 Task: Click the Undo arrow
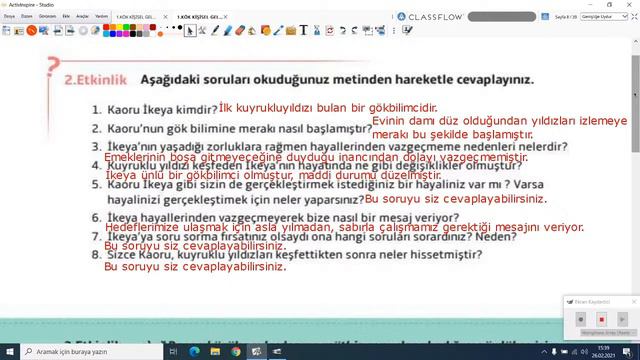[342, 31]
